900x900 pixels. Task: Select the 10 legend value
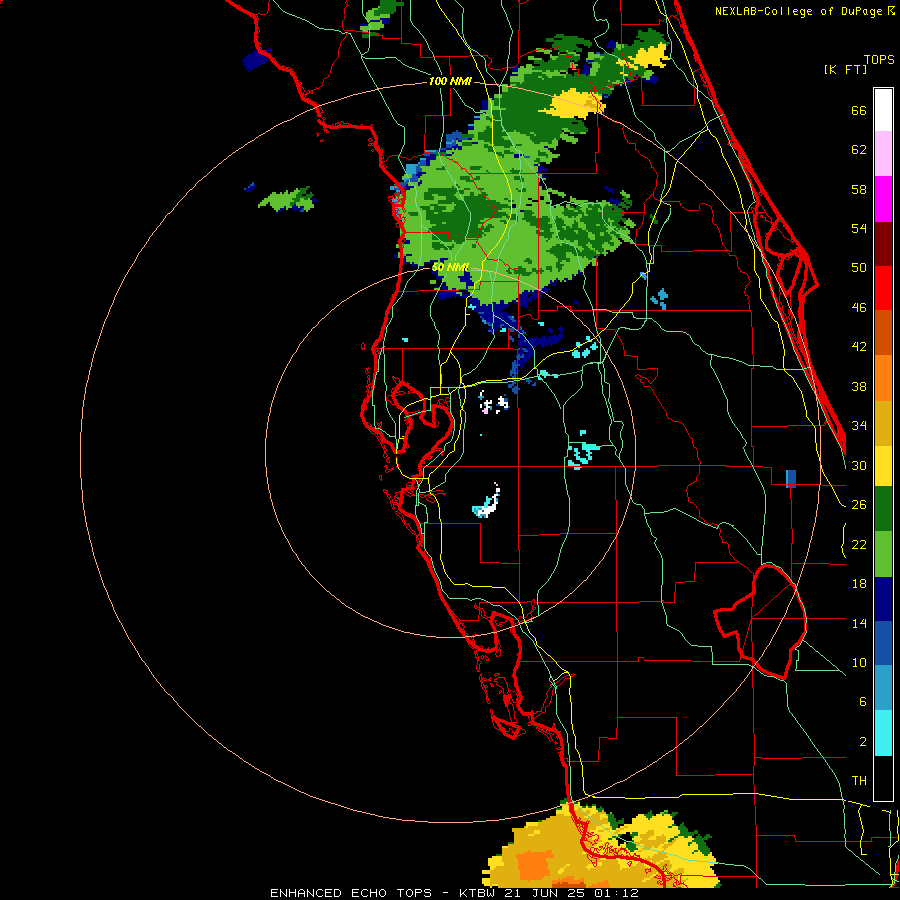click(x=859, y=662)
